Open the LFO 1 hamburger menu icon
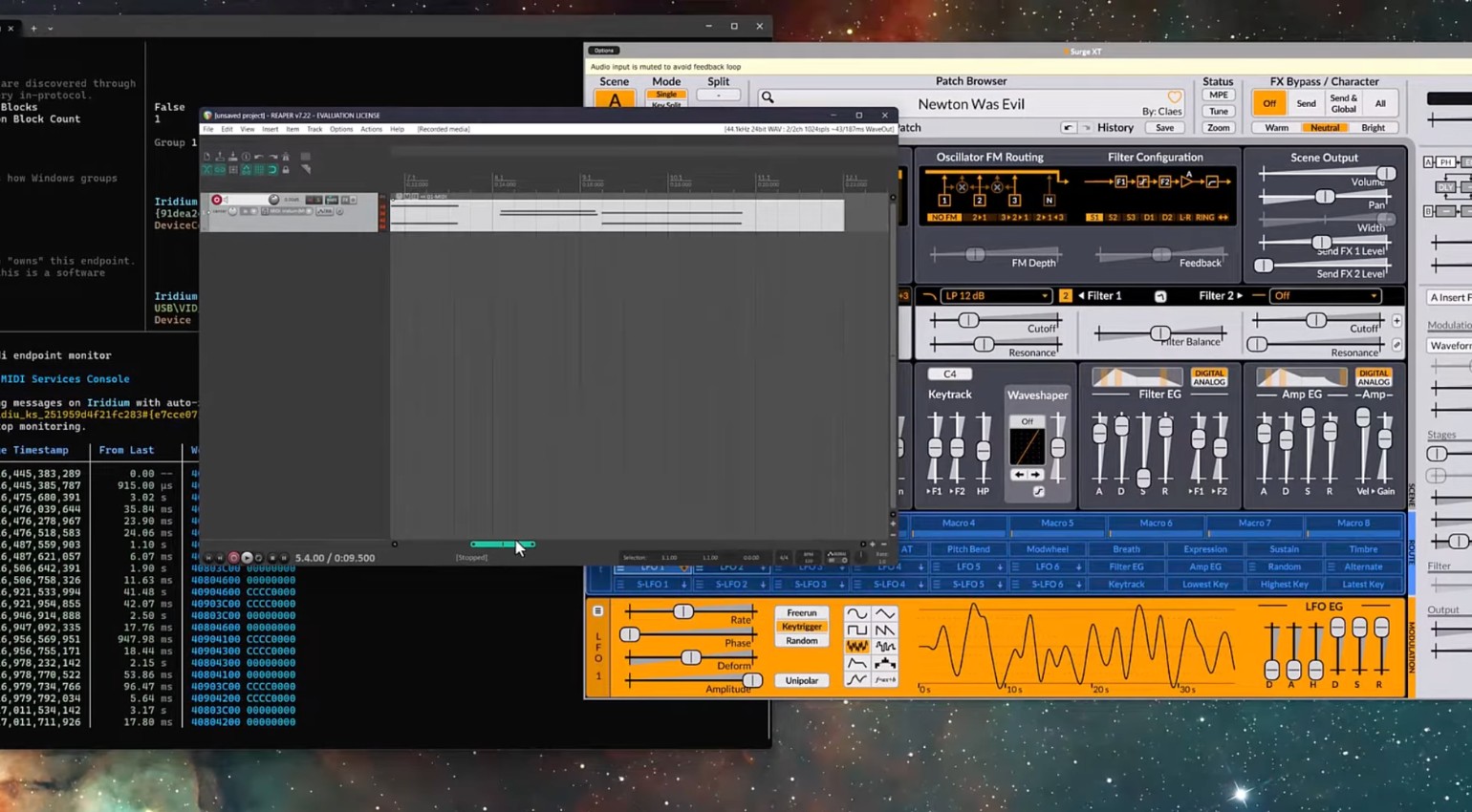The width and height of the screenshot is (1472, 812). pyautogui.click(x=597, y=611)
